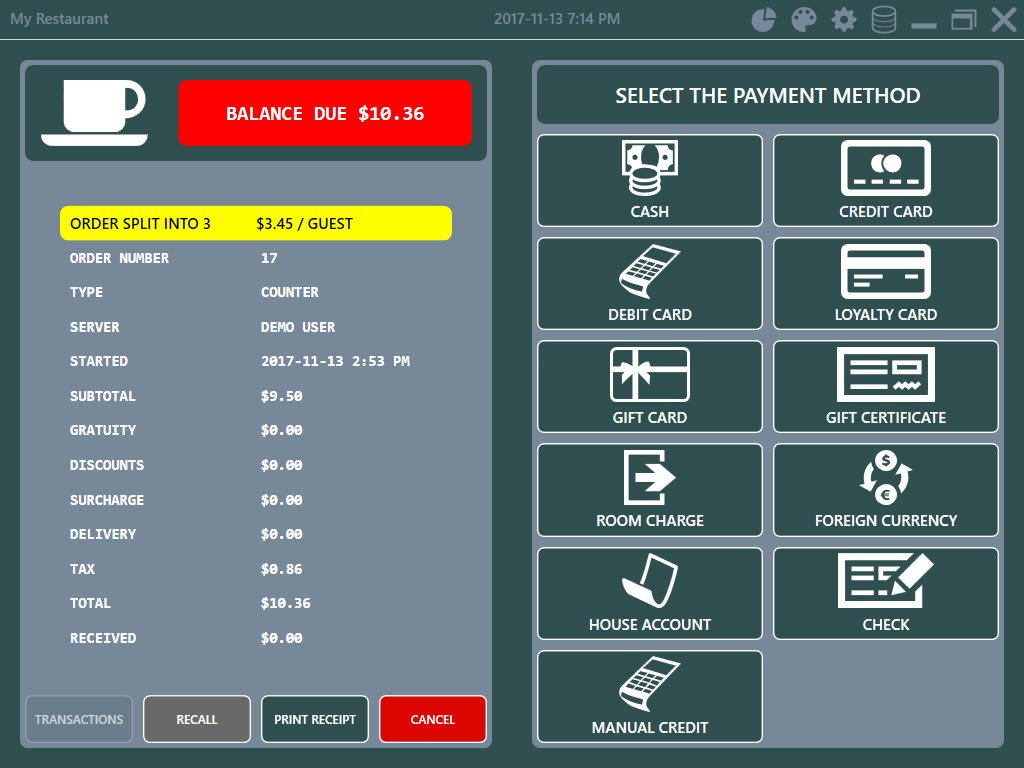Select Cash payment method
The image size is (1024, 768).
point(650,180)
